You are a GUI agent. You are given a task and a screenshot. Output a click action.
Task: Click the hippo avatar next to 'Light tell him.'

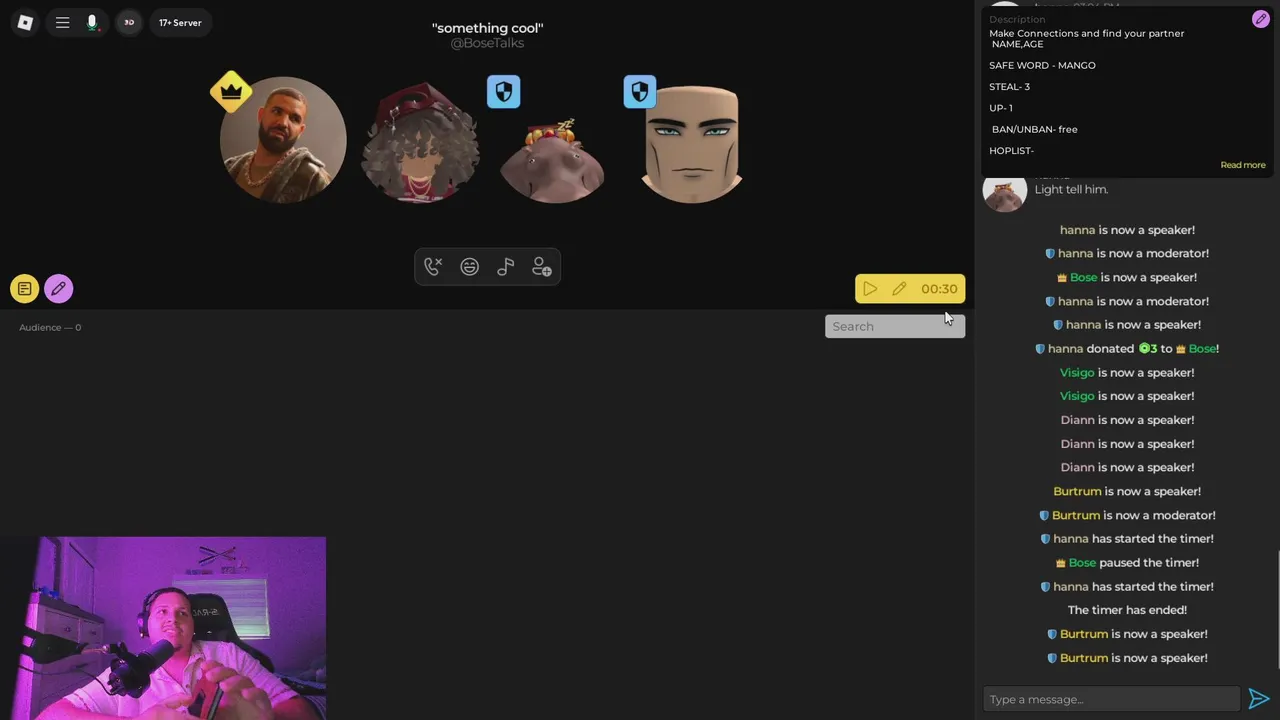1004,191
